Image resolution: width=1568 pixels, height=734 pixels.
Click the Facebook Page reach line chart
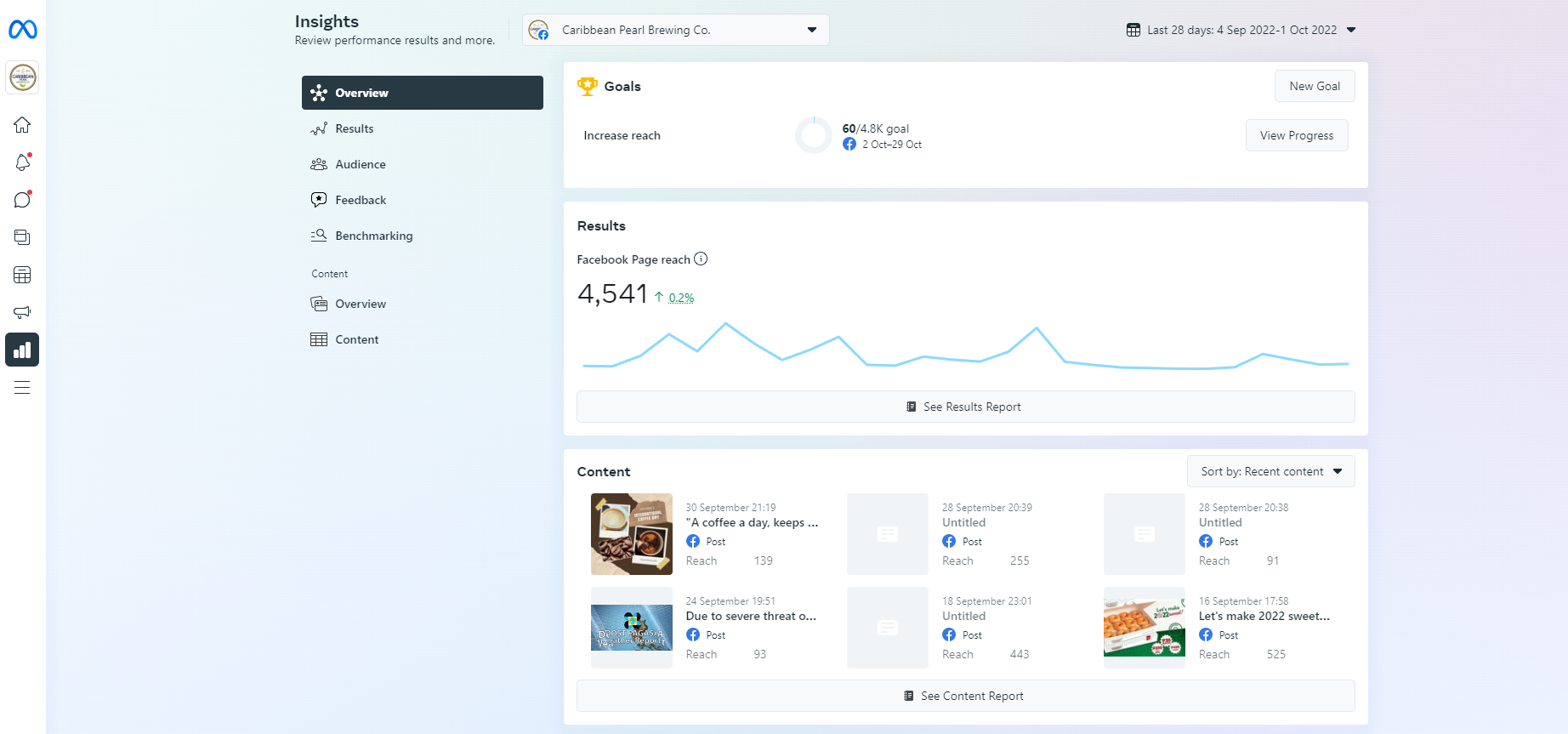tap(966, 346)
